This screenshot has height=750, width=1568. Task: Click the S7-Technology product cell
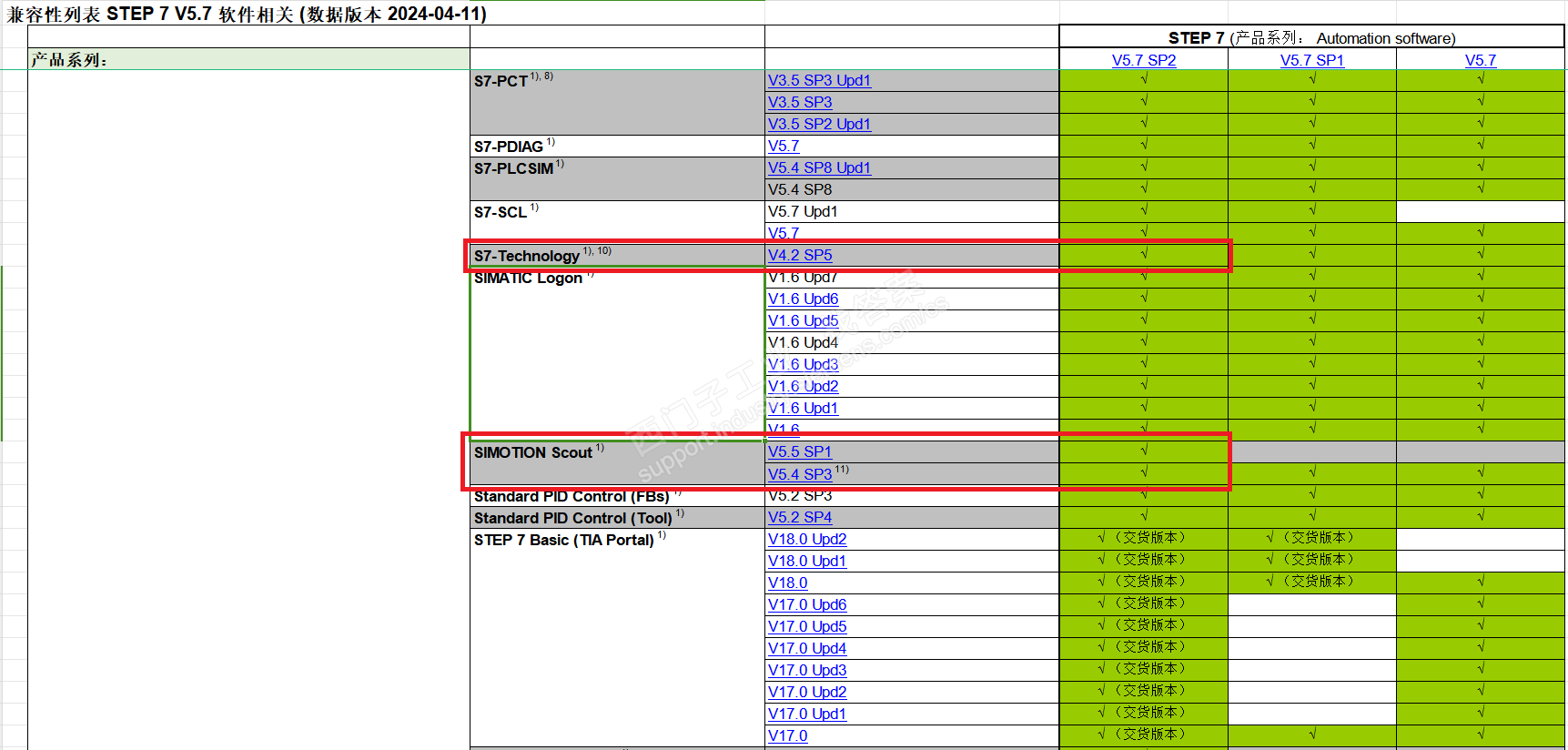tap(617, 255)
